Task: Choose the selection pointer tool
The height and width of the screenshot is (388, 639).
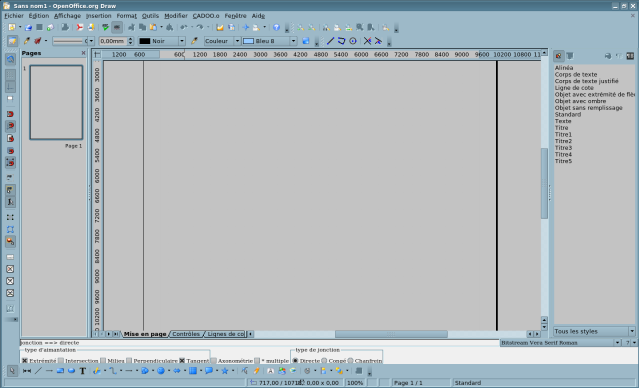Action: [12, 371]
